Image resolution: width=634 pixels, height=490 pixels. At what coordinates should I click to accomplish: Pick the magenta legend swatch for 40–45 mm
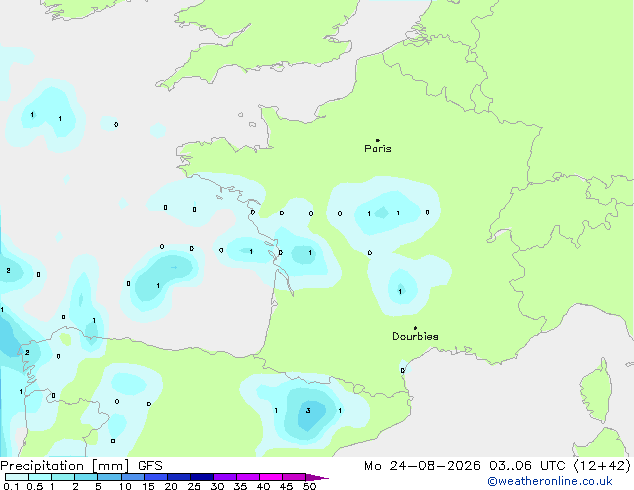click(271, 477)
